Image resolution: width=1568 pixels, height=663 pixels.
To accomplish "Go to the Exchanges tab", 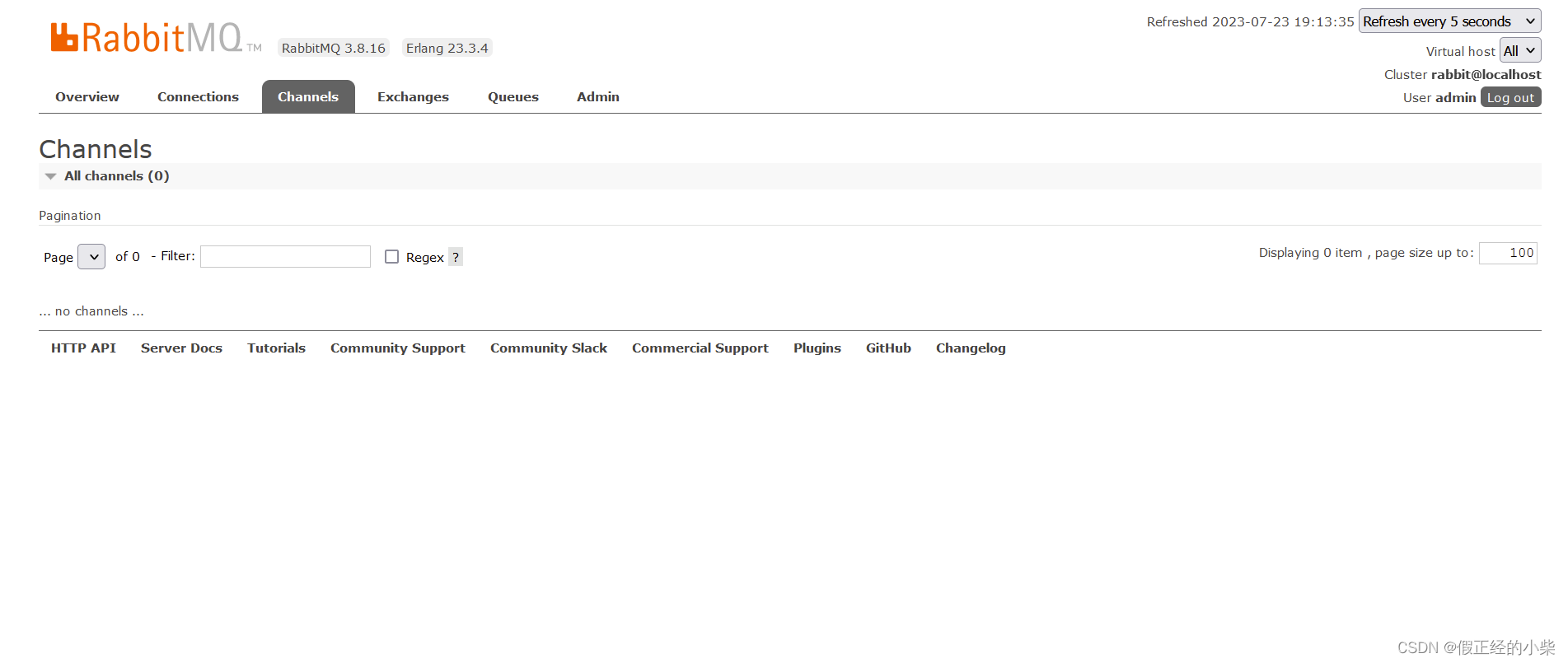I will click(413, 96).
